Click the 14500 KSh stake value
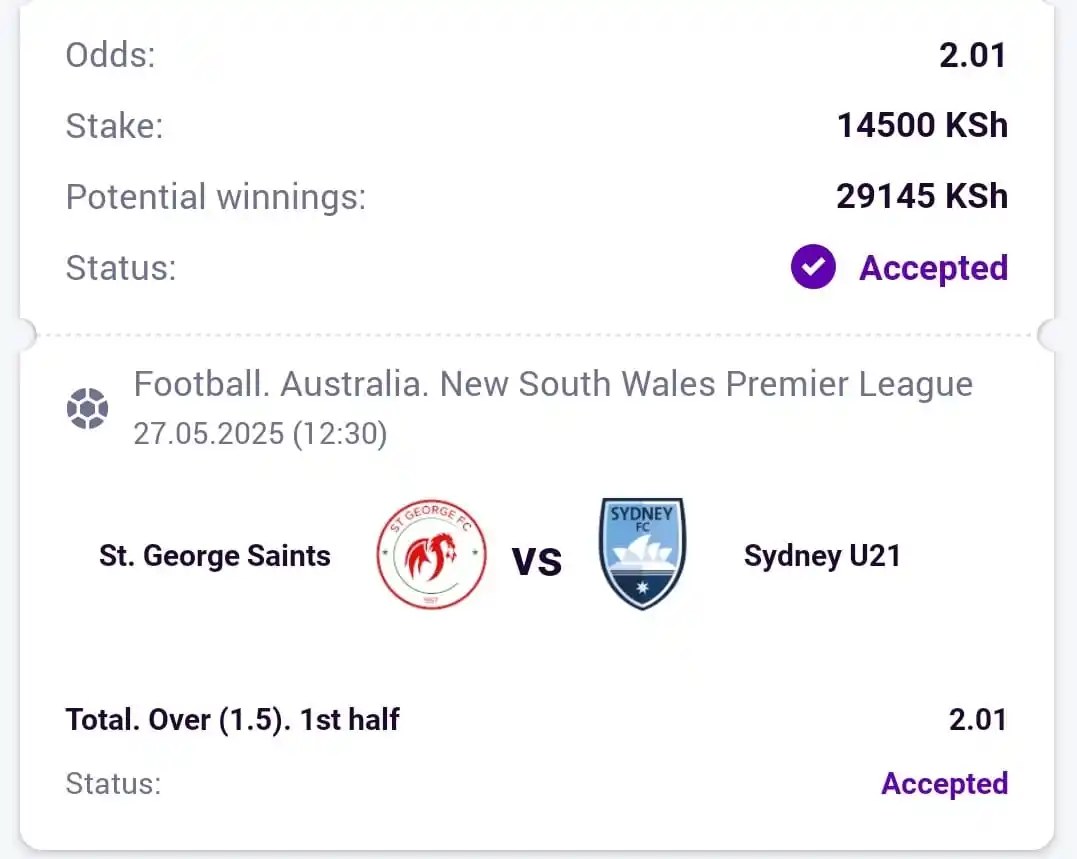The image size is (1077, 859). click(922, 126)
